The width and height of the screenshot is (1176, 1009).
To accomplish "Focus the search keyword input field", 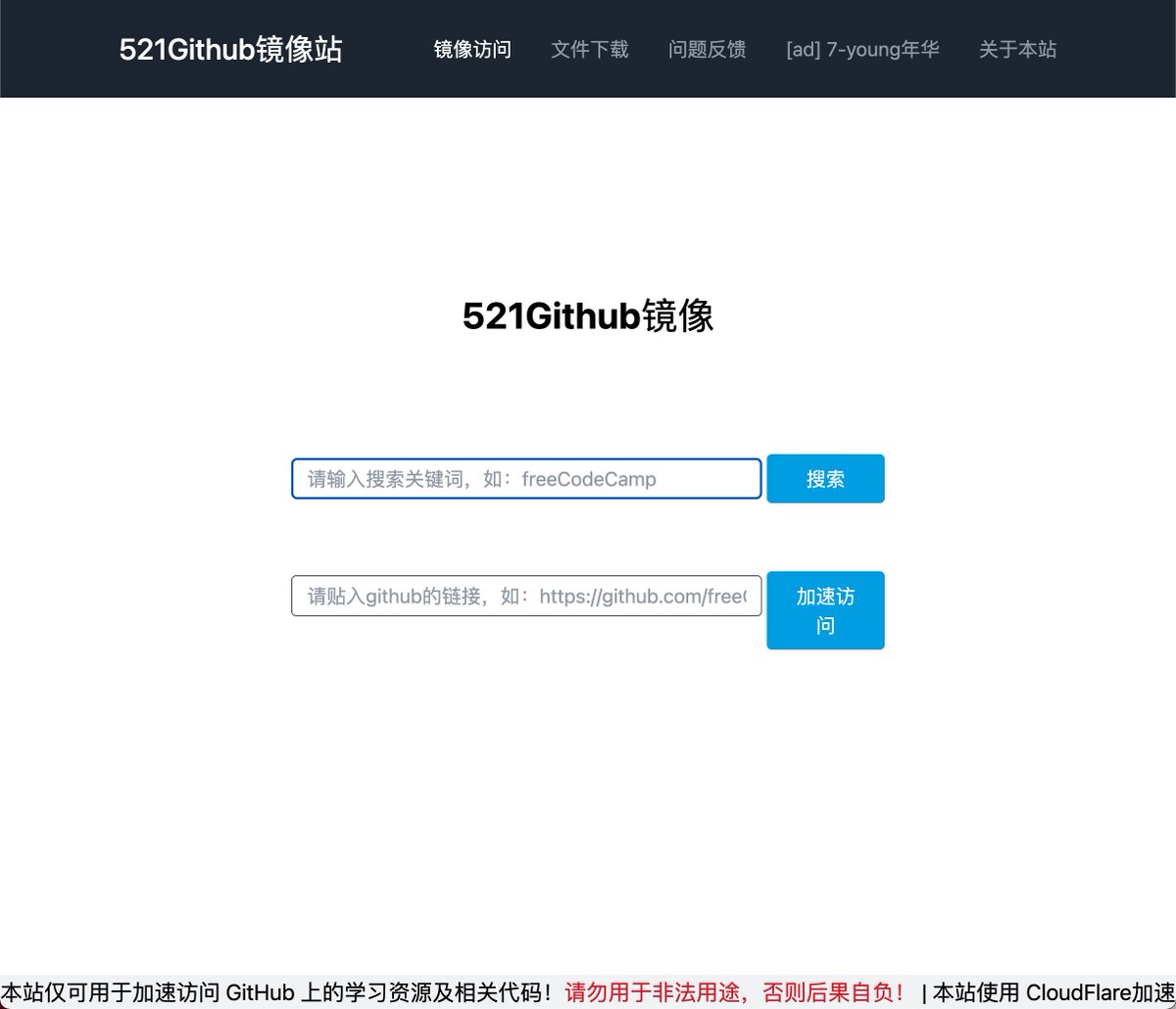I will click(526, 479).
